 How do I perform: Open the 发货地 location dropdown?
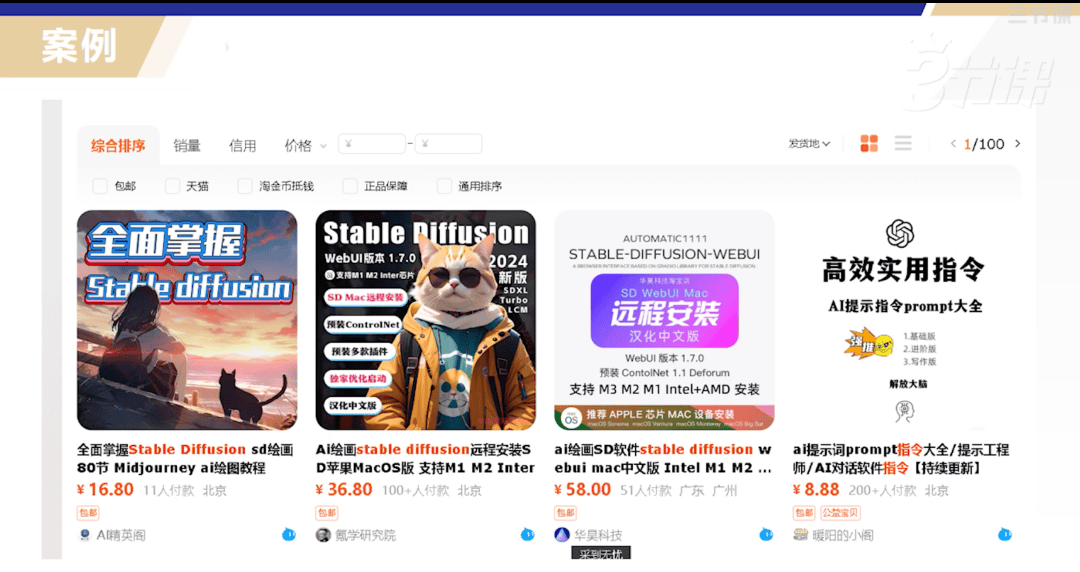[809, 144]
